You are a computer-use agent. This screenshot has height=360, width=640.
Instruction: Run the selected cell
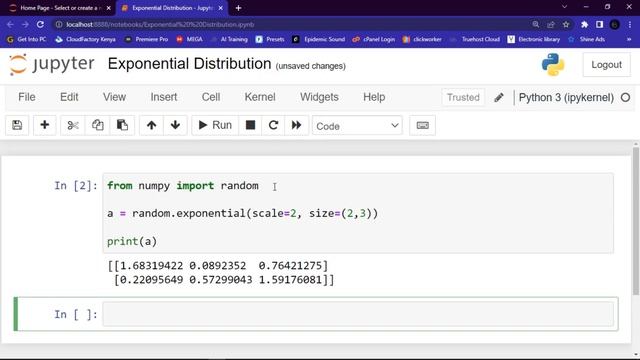click(x=215, y=125)
